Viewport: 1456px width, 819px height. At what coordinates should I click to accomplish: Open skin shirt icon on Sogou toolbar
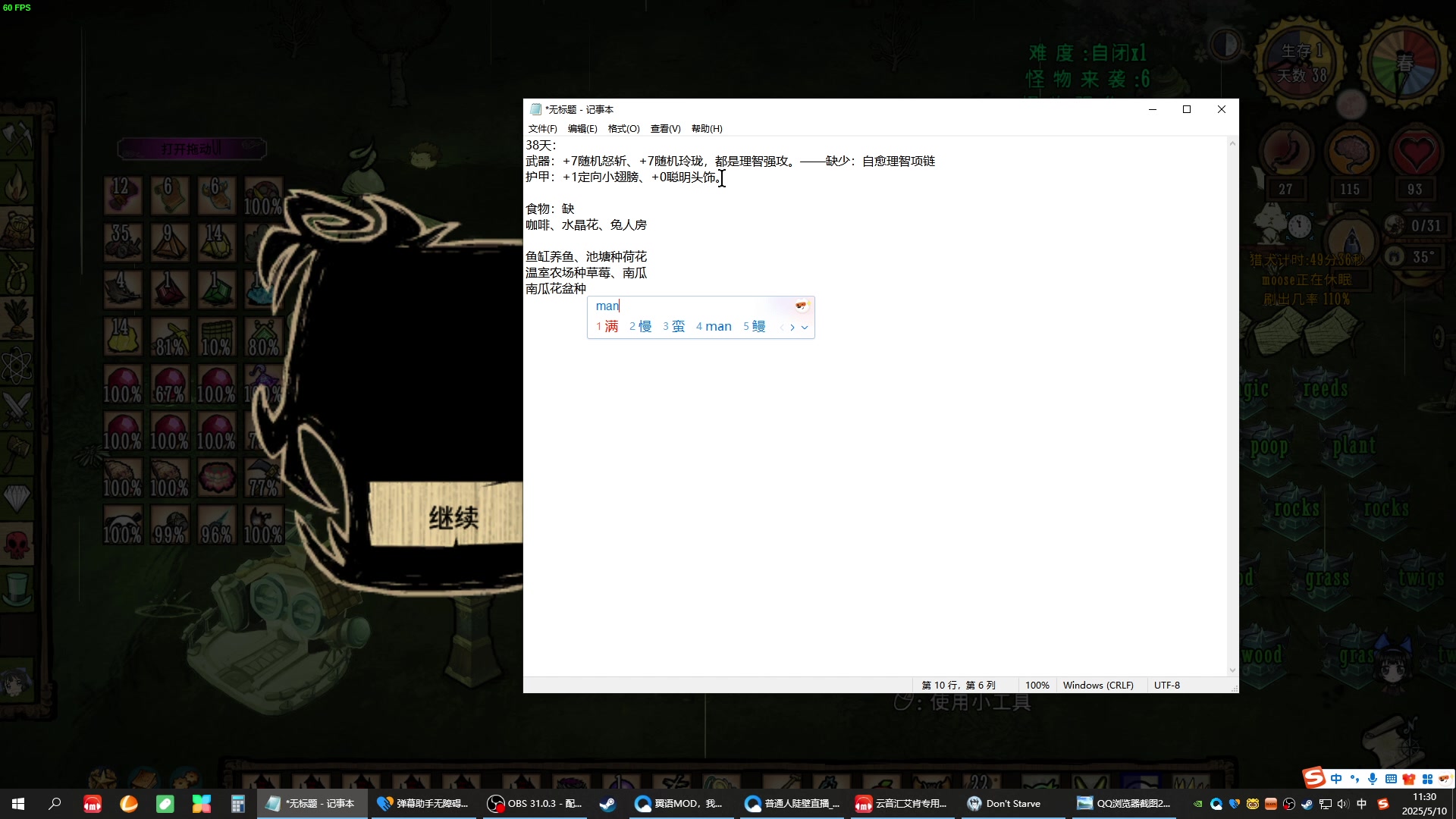(1409, 779)
